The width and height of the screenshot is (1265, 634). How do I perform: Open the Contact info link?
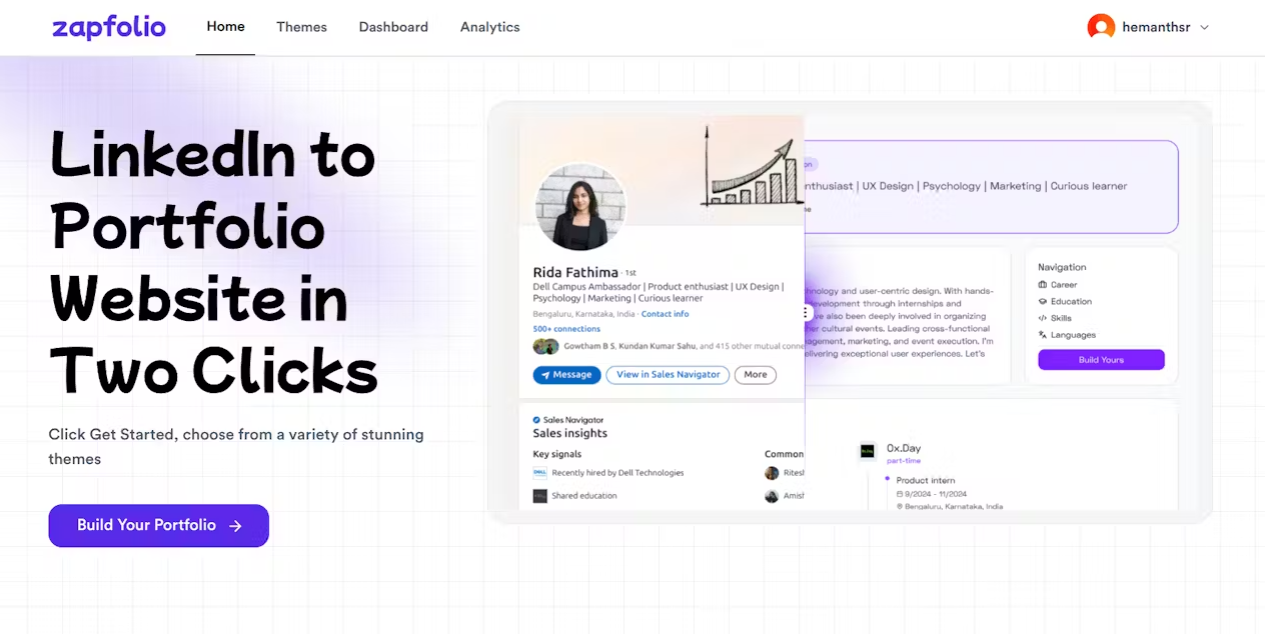665,314
